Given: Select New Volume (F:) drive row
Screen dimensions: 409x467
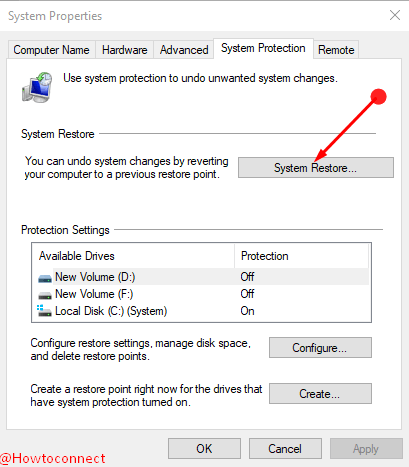Looking at the screenshot, I should pyautogui.click(x=201, y=294).
